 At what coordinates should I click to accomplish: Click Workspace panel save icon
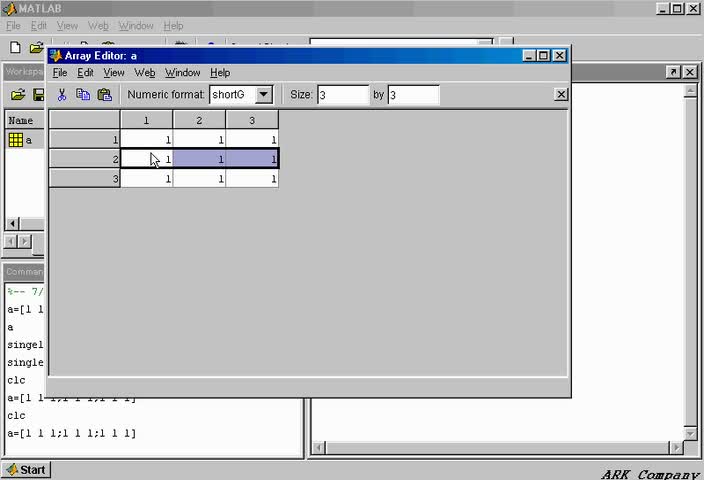[x=39, y=95]
